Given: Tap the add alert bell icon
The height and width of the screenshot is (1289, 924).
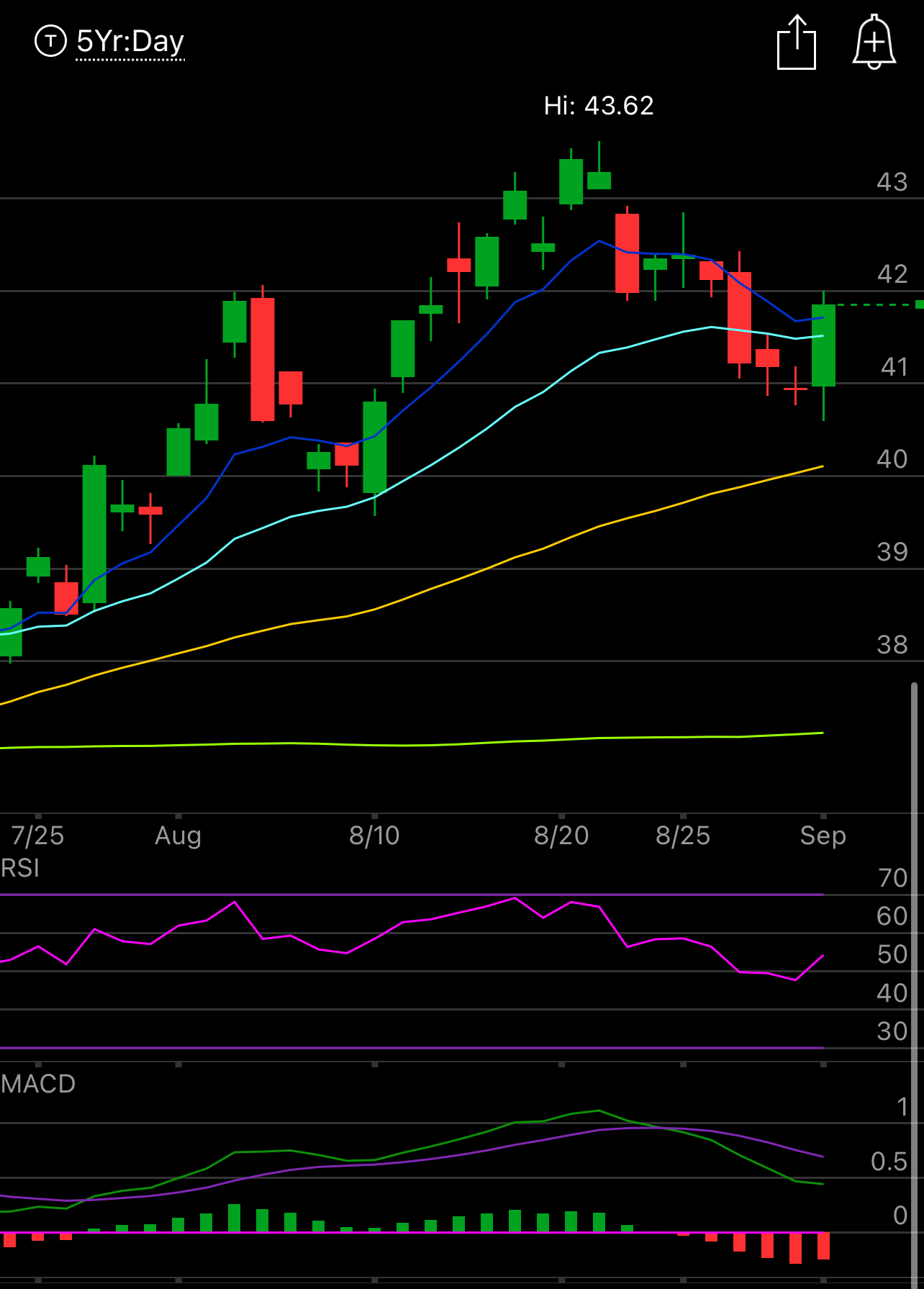Looking at the screenshot, I should [874, 42].
